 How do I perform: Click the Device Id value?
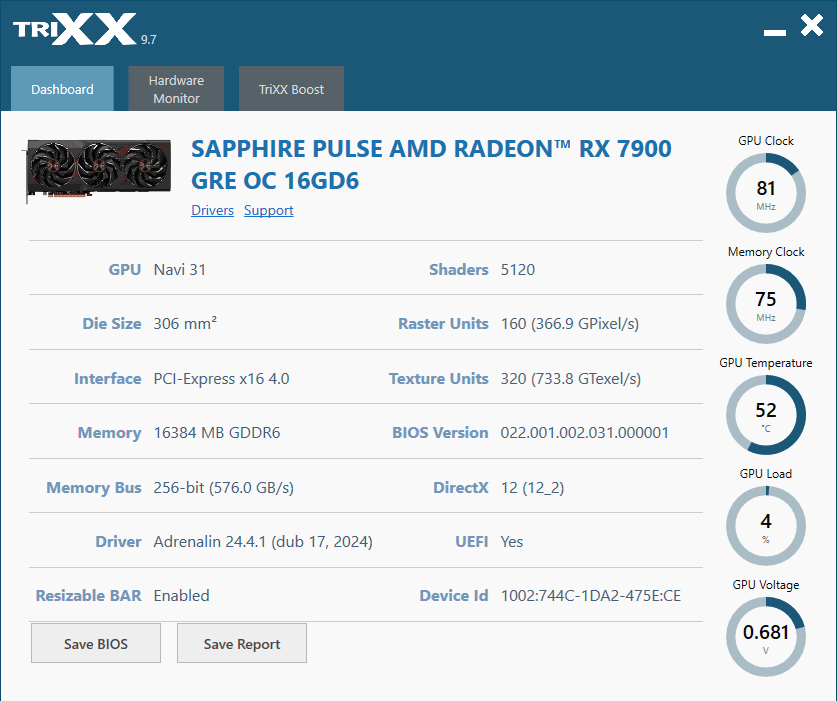[590, 596]
